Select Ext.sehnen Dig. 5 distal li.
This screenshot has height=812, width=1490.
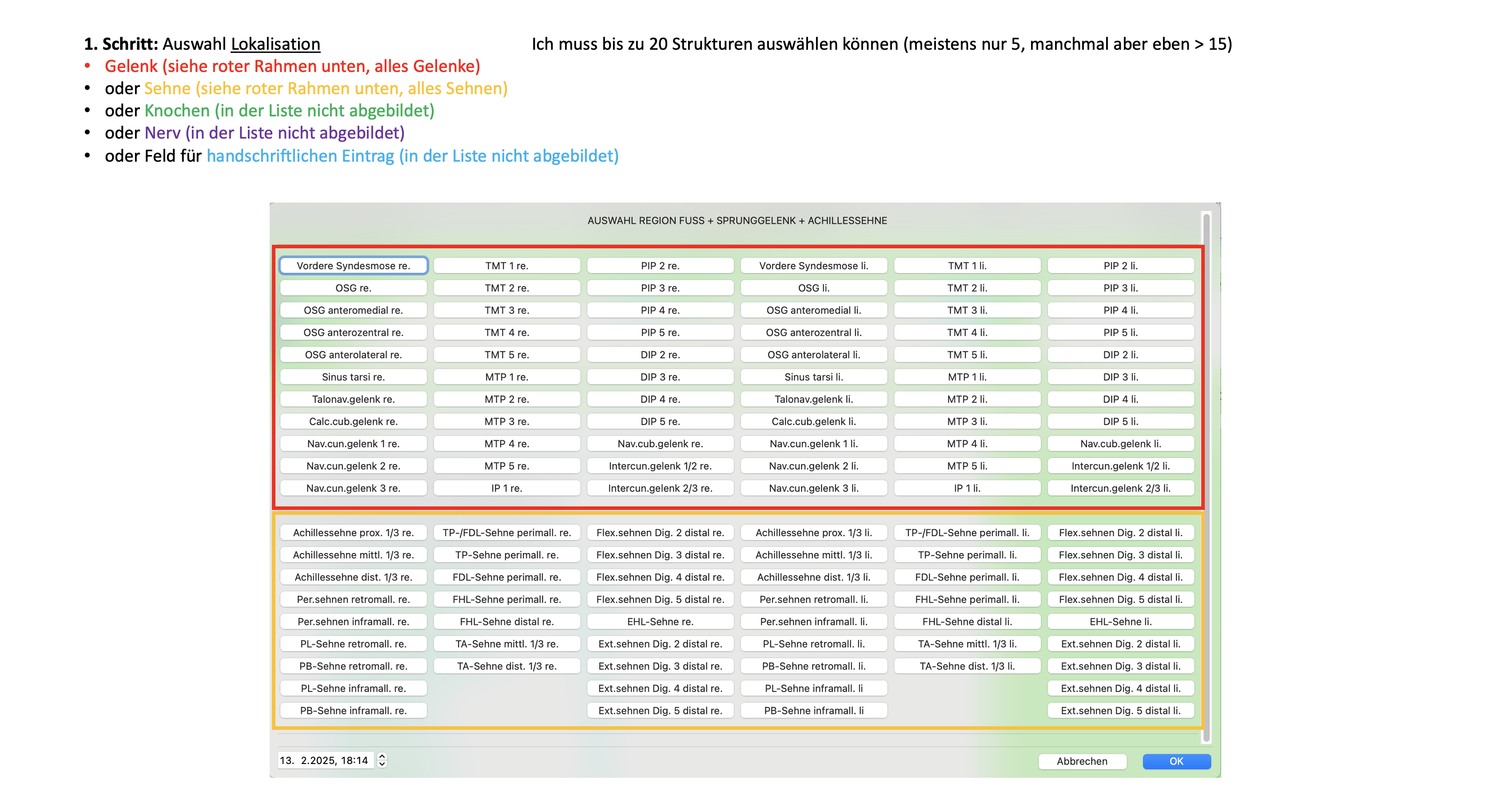pos(1120,710)
